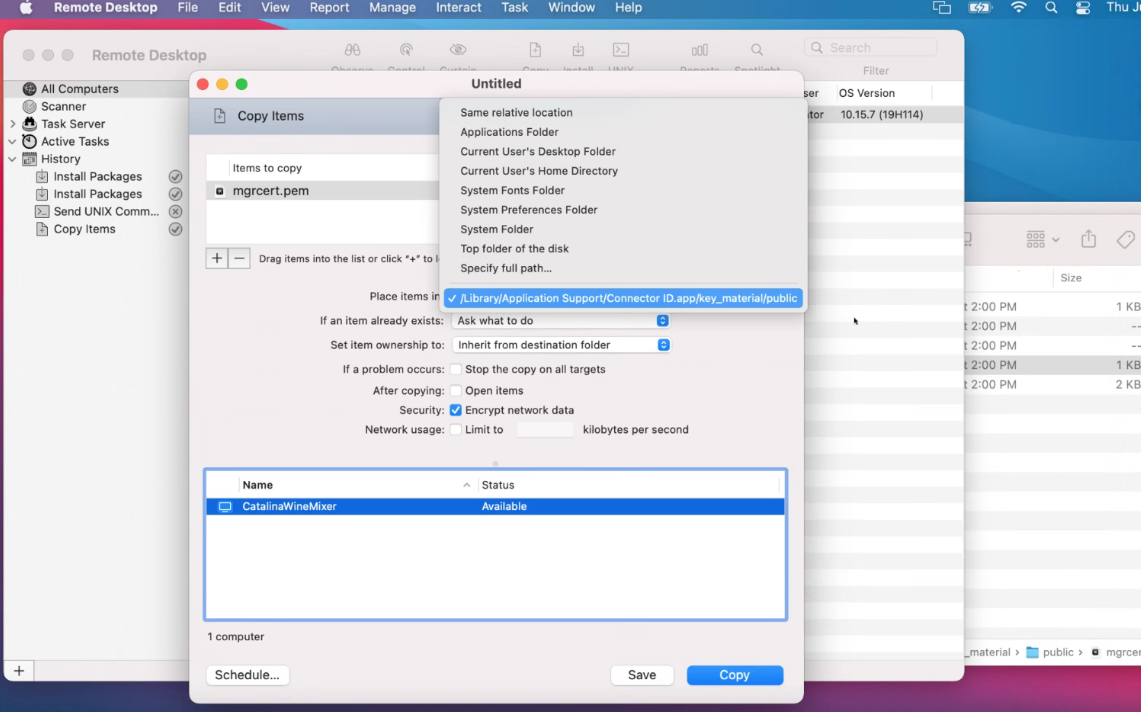The height and width of the screenshot is (712, 1141).
Task: Click the Finder share icon
Action: pos(1089,239)
